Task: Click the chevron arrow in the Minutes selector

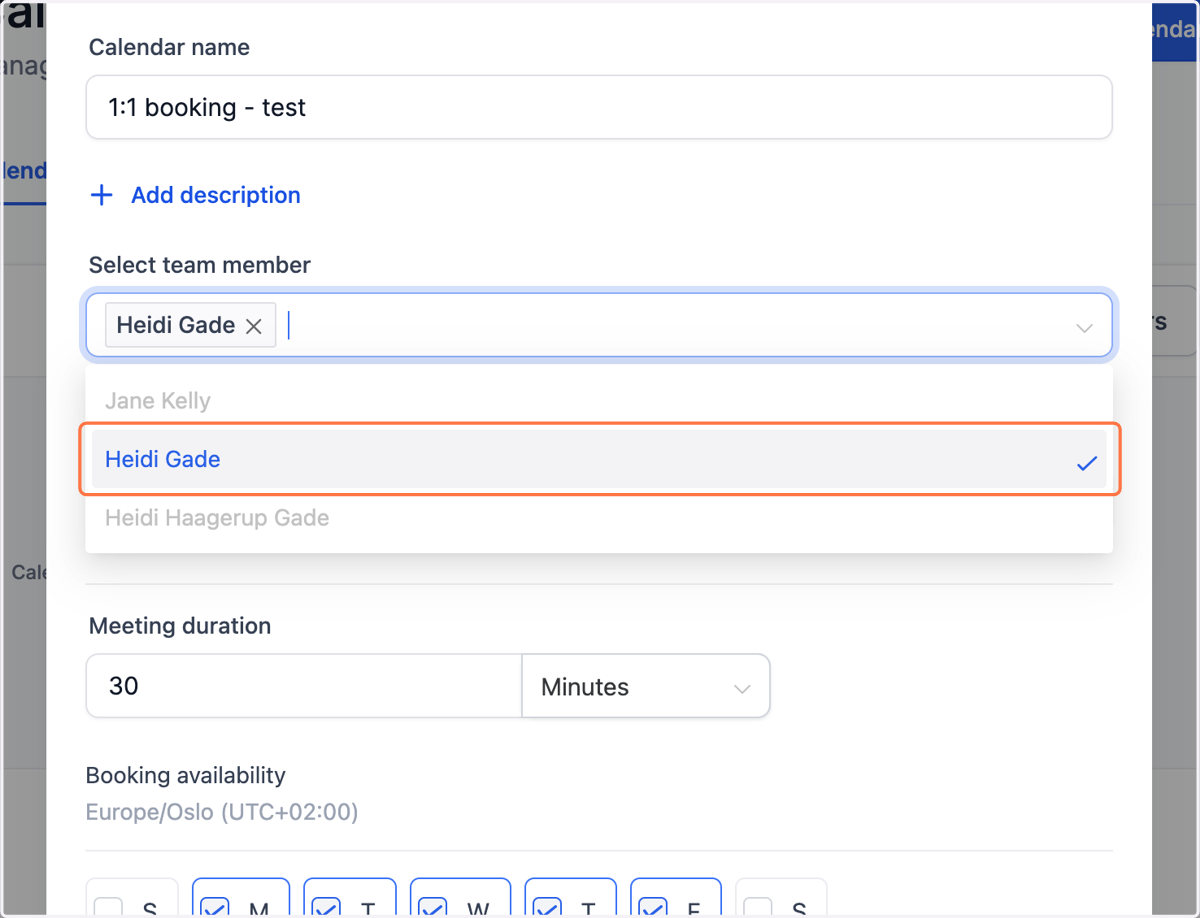Action: pyautogui.click(x=742, y=688)
